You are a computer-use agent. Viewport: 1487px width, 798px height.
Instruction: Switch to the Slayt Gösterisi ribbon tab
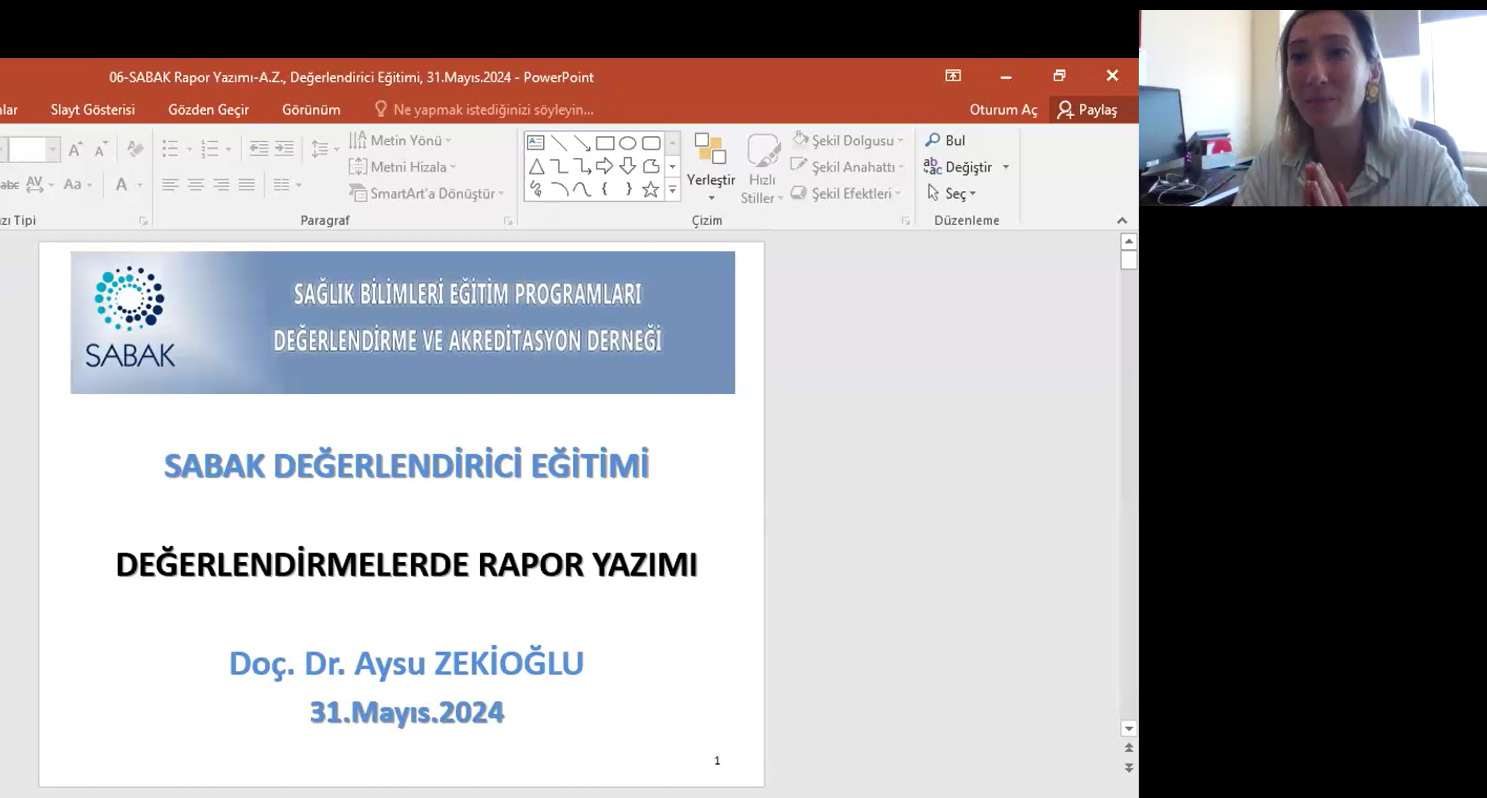(x=92, y=110)
